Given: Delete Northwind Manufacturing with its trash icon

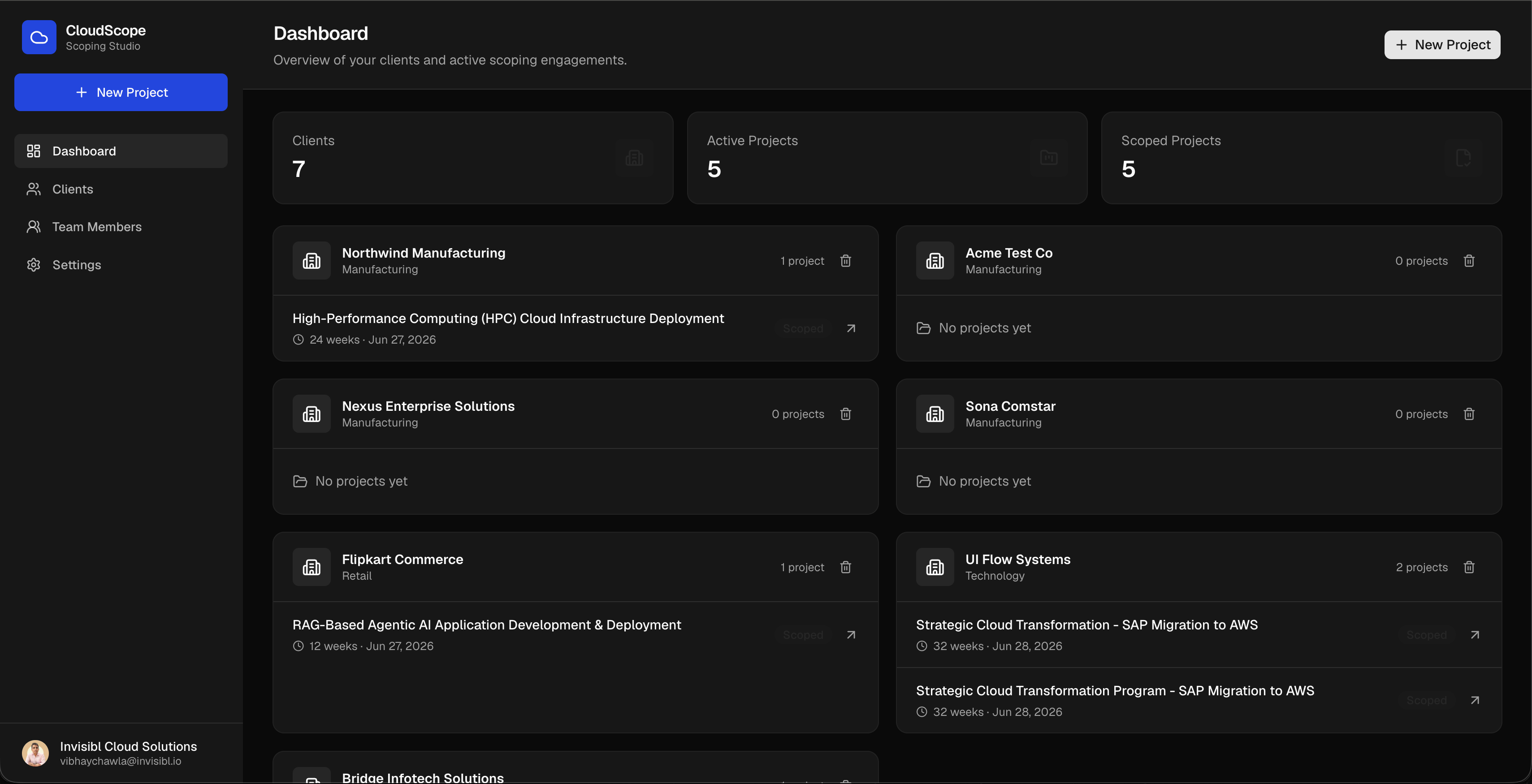Looking at the screenshot, I should pos(845,261).
